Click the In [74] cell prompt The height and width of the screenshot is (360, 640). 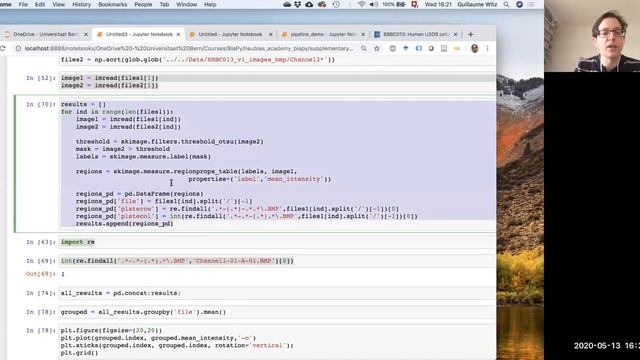(40, 293)
